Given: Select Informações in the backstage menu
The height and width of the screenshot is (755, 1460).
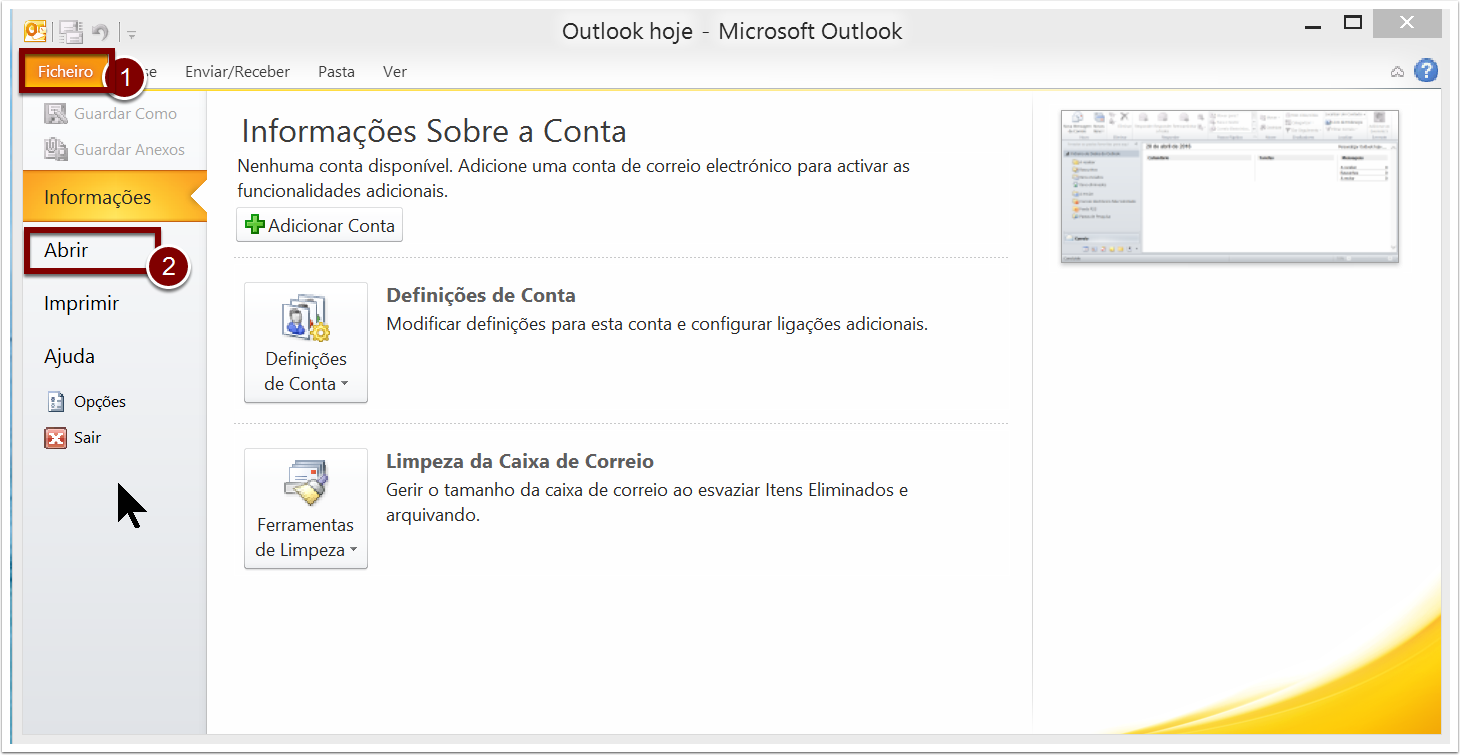Looking at the screenshot, I should pos(114,197).
